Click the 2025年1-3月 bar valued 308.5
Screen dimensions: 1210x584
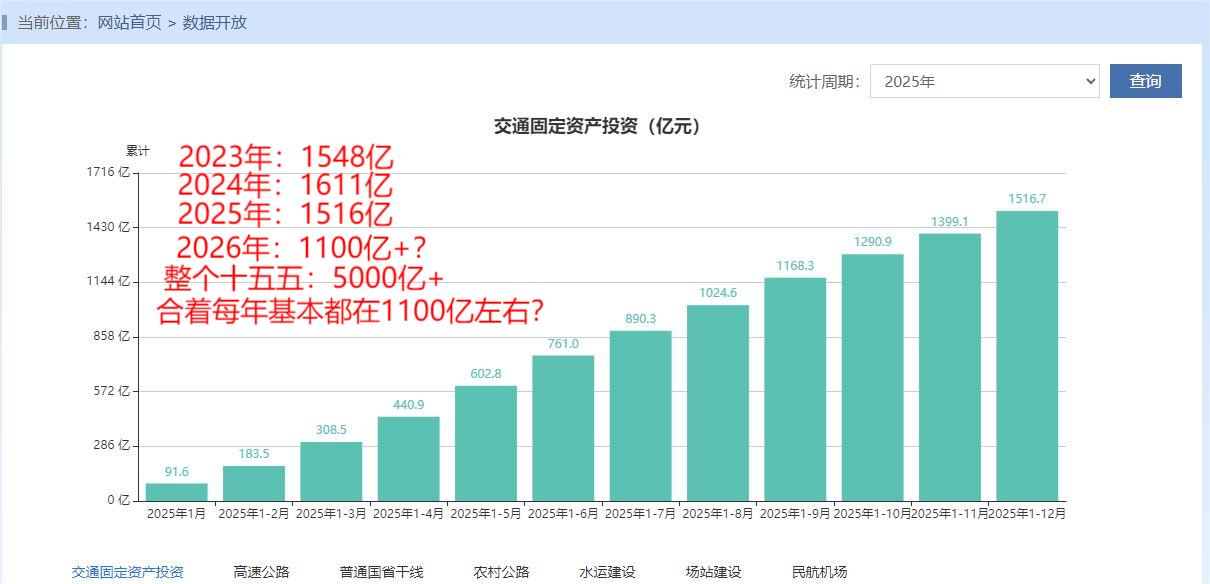(x=331, y=471)
